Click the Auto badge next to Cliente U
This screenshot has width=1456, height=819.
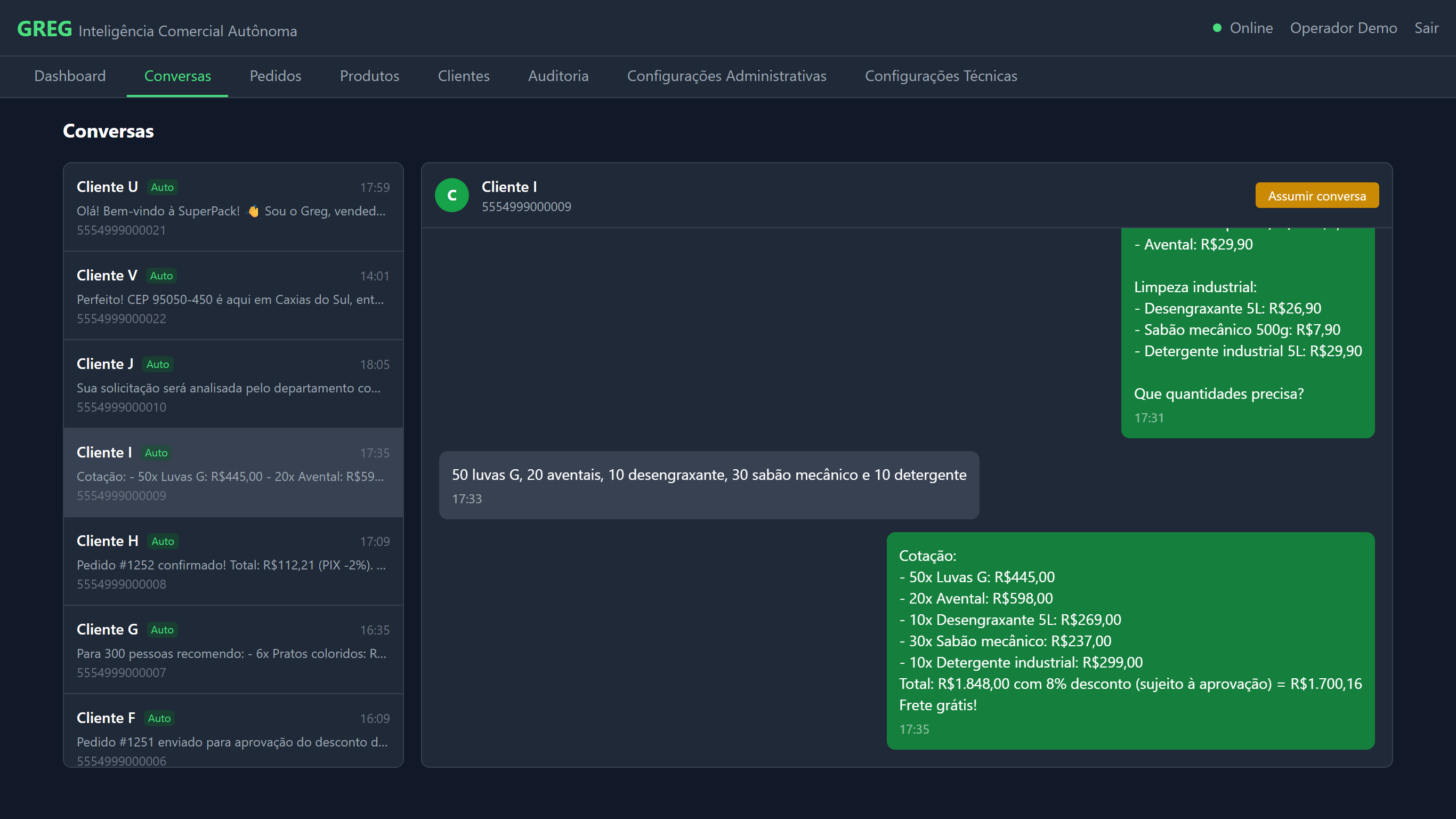point(162,187)
